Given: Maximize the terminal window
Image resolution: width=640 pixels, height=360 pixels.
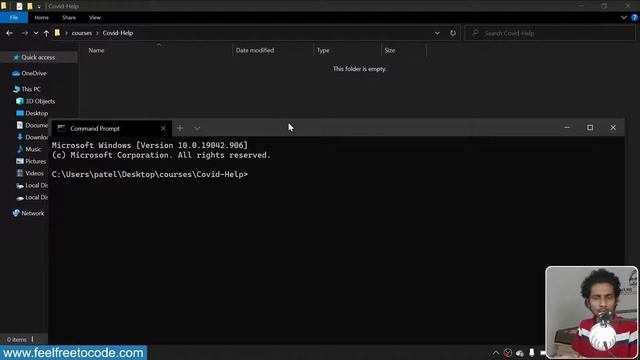Looking at the screenshot, I should coord(590,128).
